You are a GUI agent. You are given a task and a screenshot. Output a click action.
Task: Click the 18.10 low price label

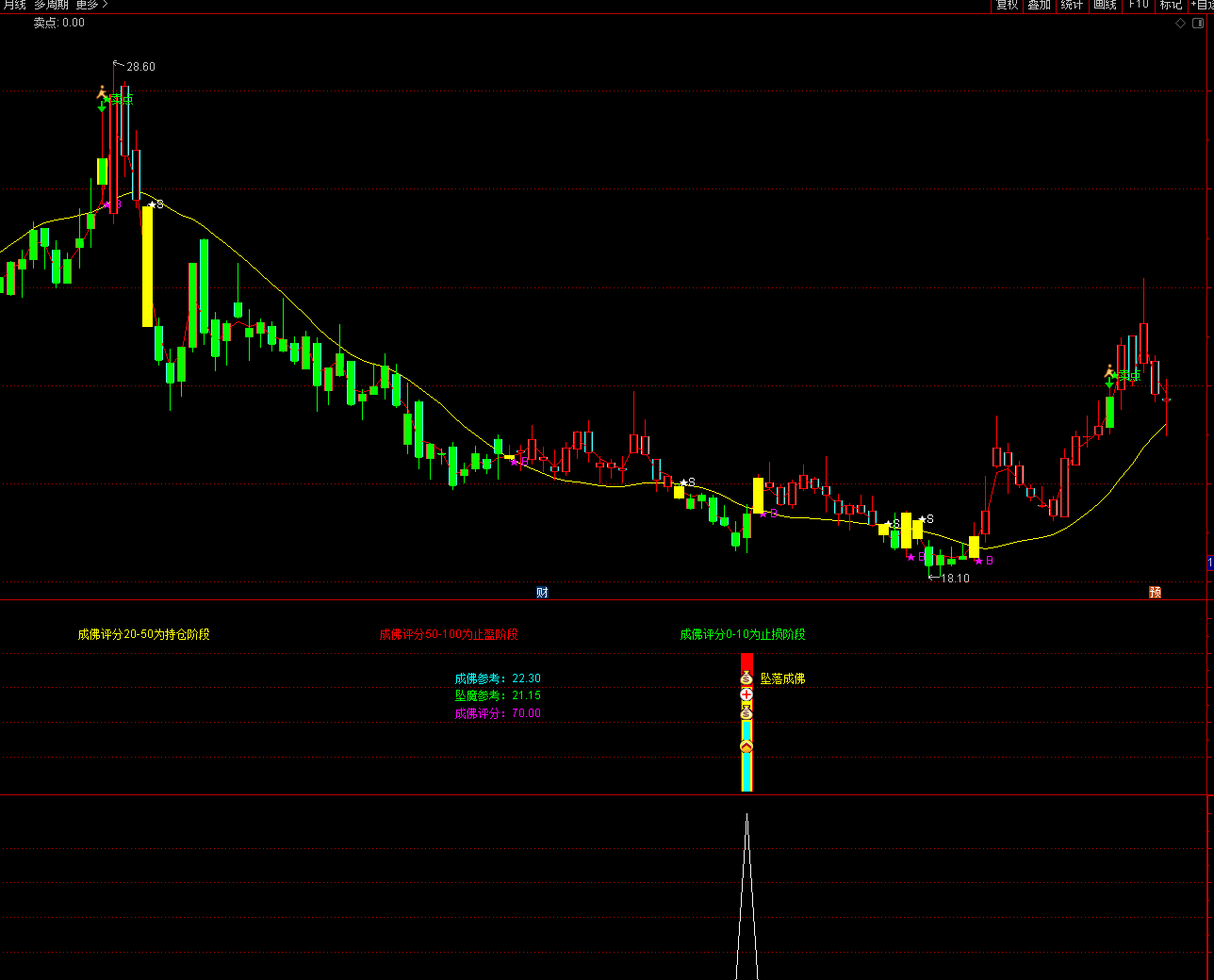coord(955,579)
